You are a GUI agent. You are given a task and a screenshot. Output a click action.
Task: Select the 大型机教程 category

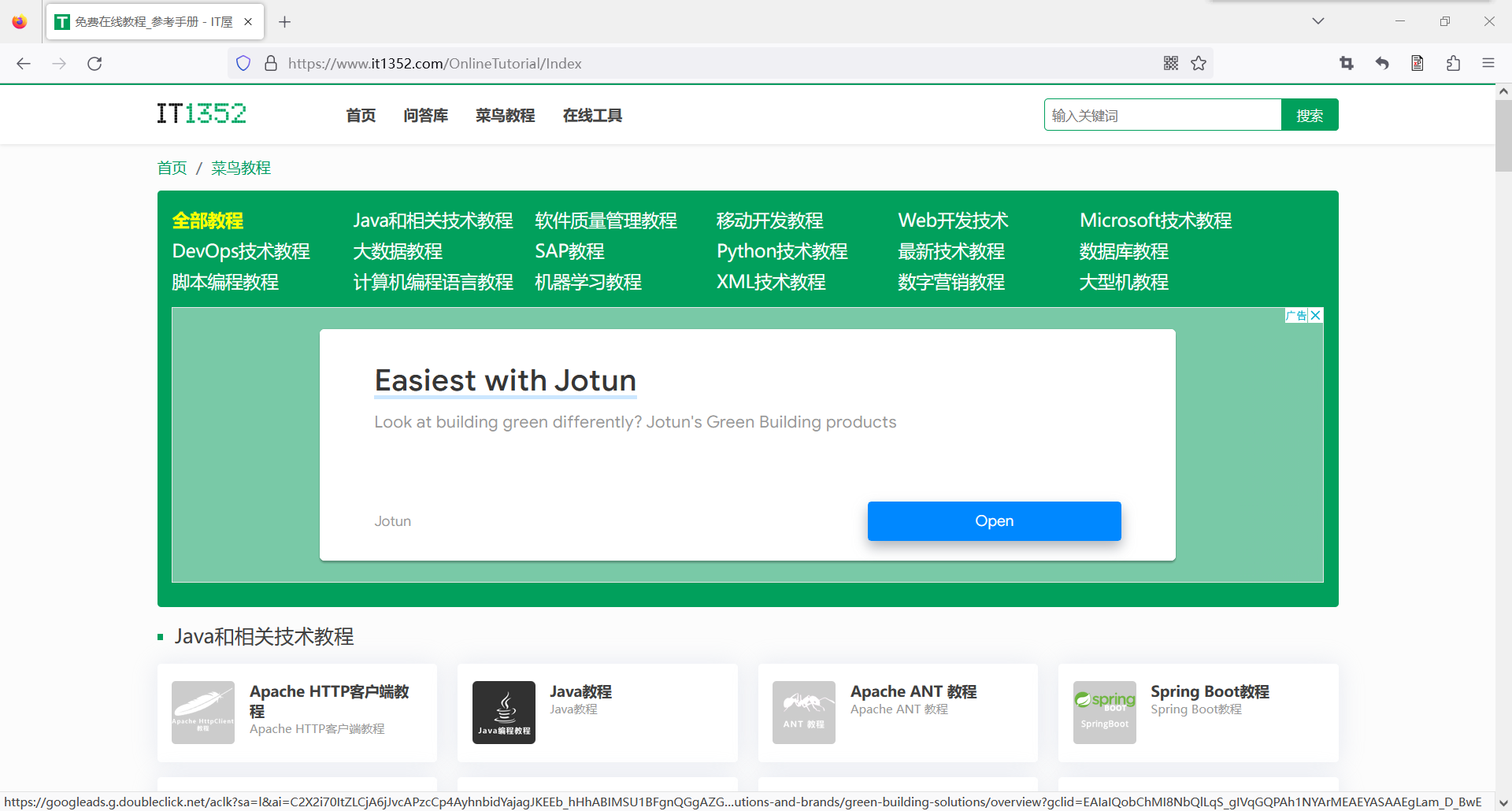[1125, 282]
